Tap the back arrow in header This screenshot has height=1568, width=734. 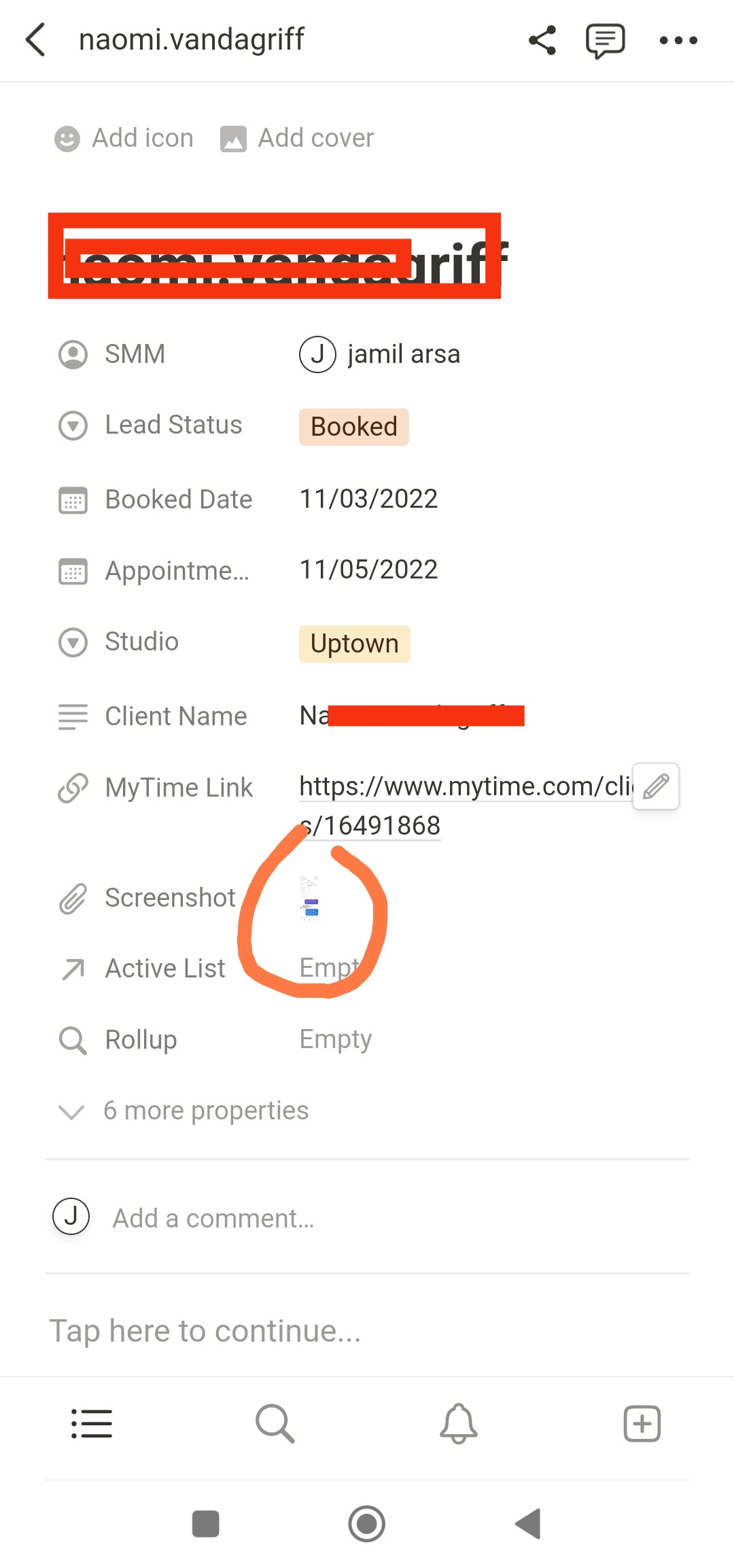click(x=37, y=40)
